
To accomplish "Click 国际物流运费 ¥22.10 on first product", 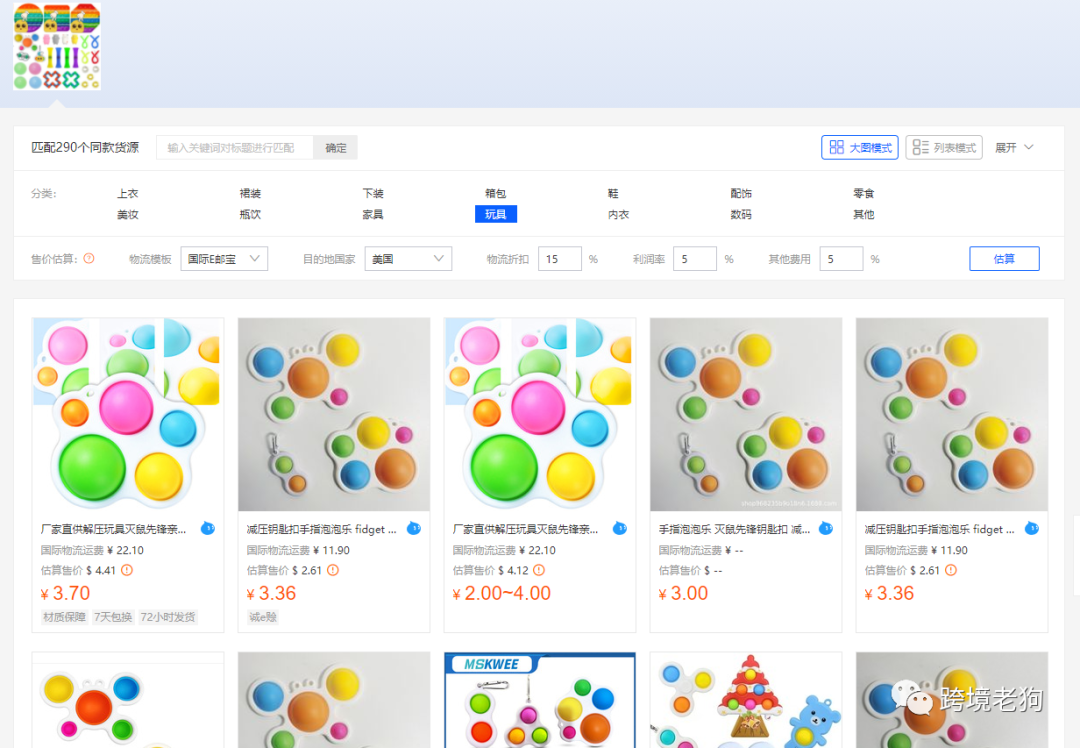I will (92, 550).
